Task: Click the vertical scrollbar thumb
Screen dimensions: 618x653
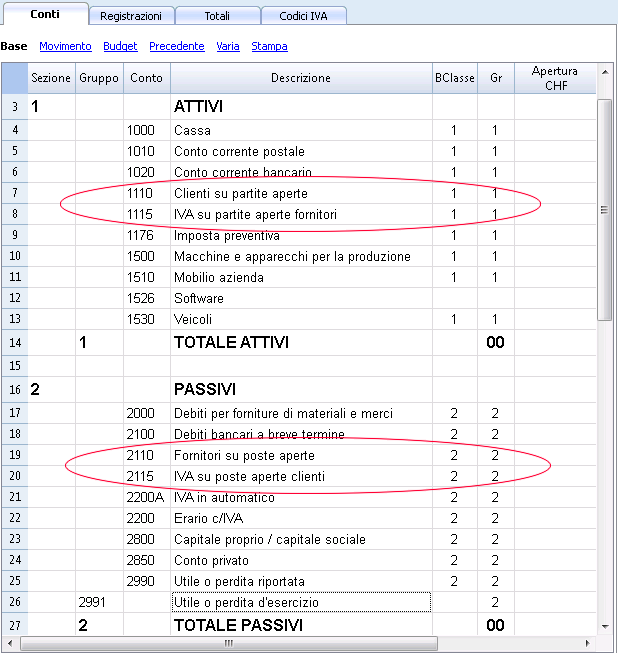Action: [x=605, y=210]
